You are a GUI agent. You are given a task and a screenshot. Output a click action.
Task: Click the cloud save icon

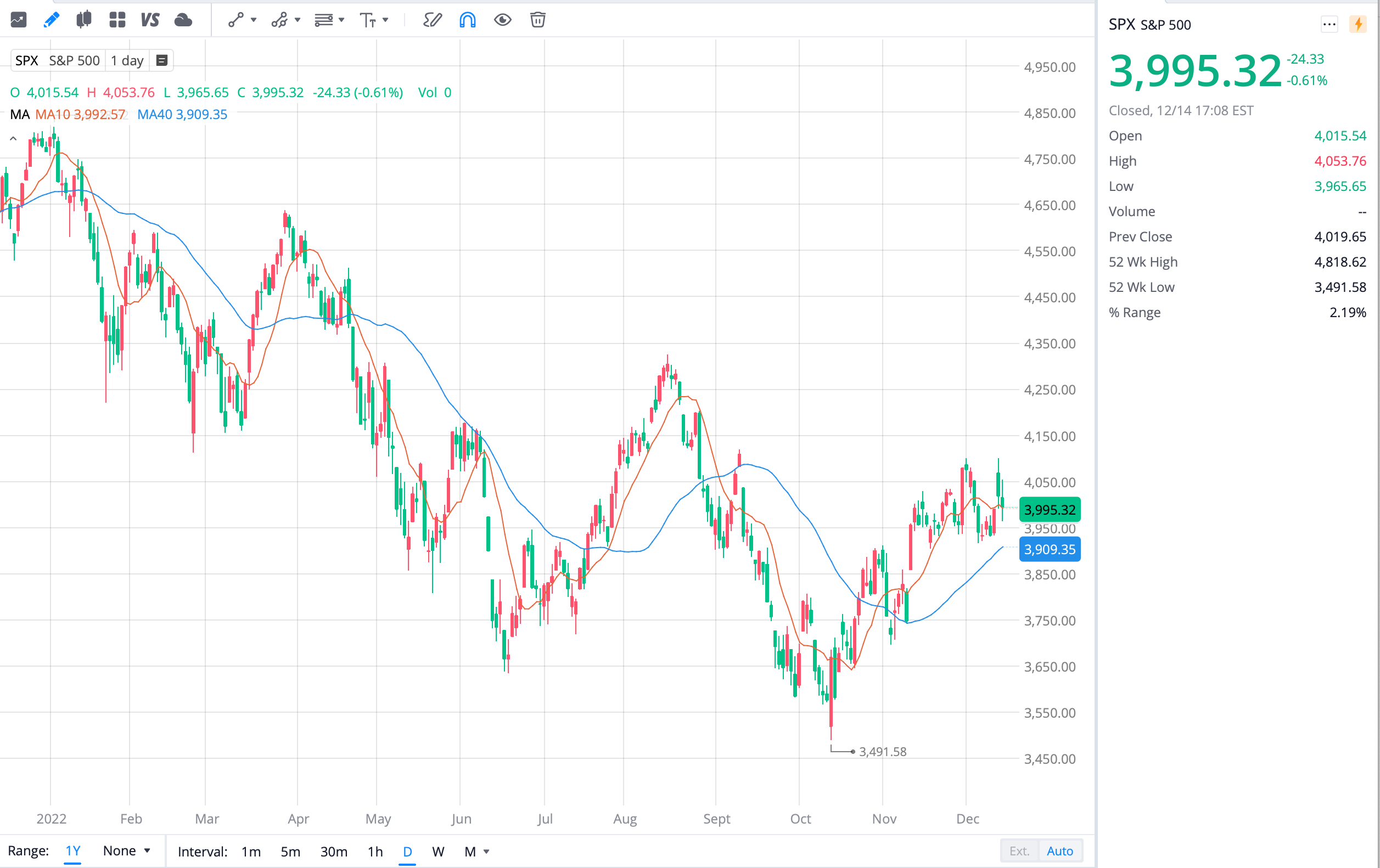coord(182,20)
